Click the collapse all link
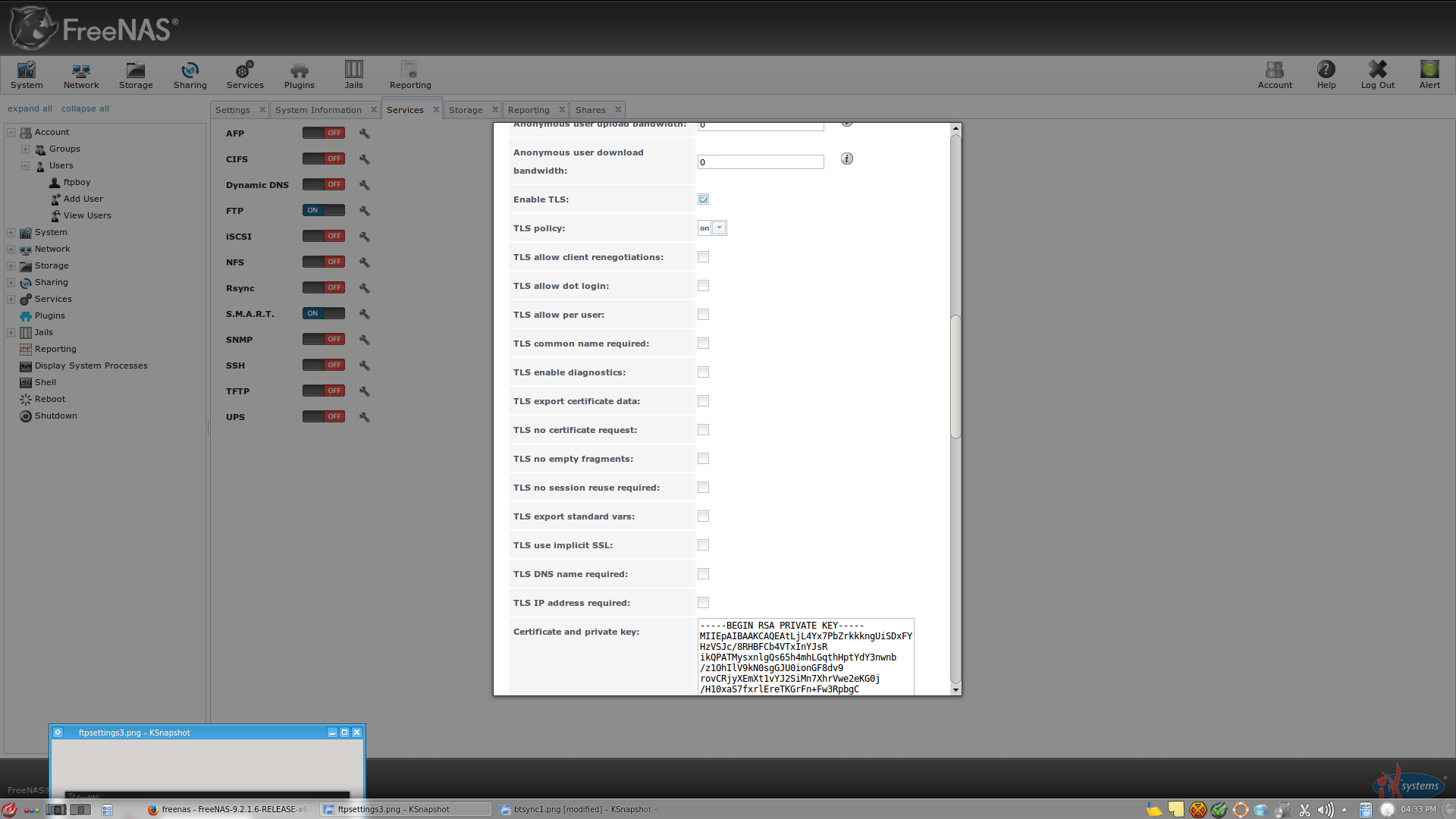 point(85,108)
